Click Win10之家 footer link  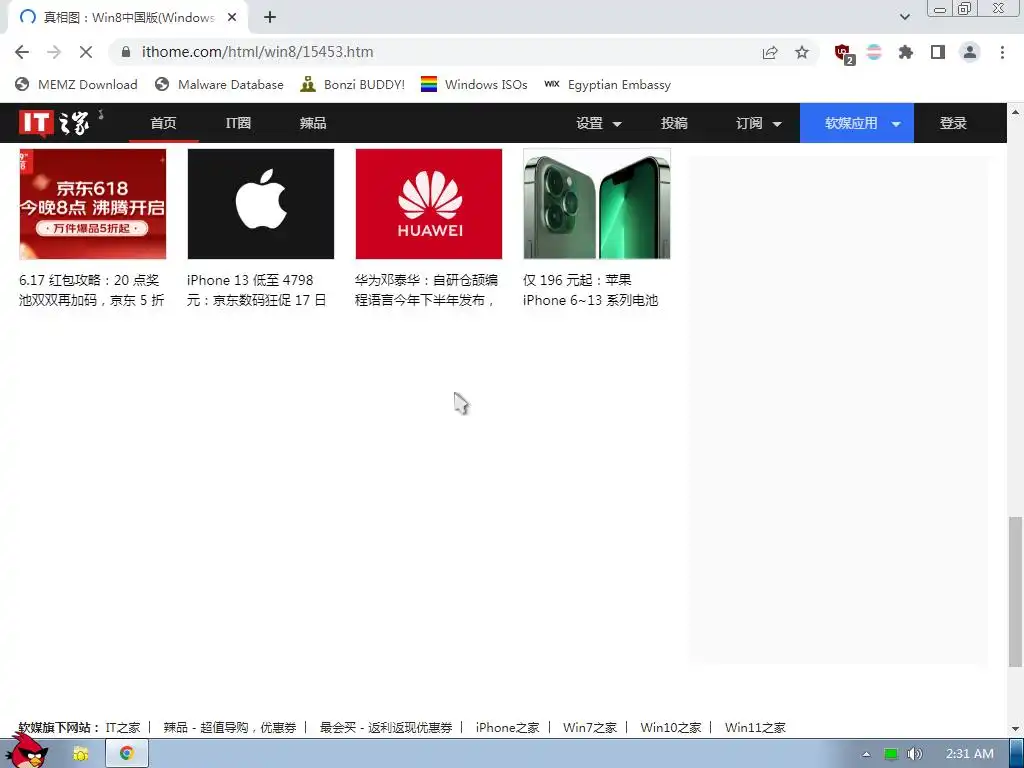pyautogui.click(x=671, y=728)
